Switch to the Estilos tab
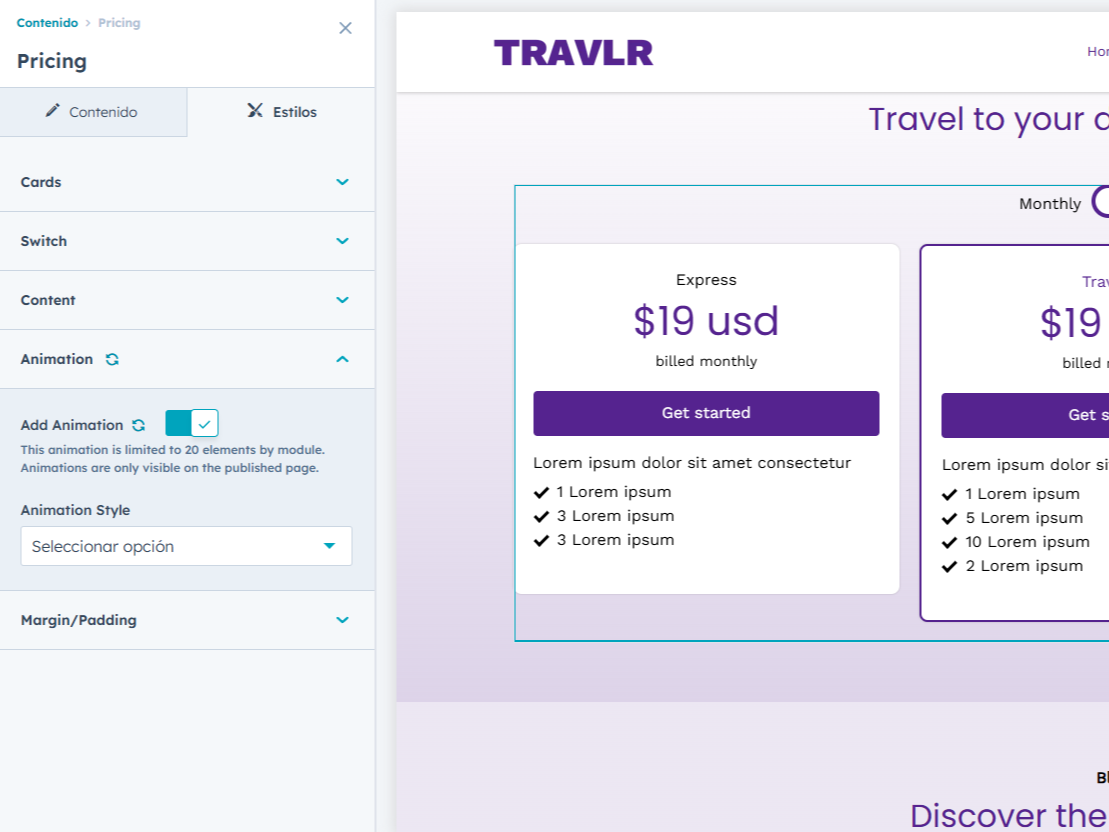Screen dimensions: 1109x832 click(x=283, y=112)
